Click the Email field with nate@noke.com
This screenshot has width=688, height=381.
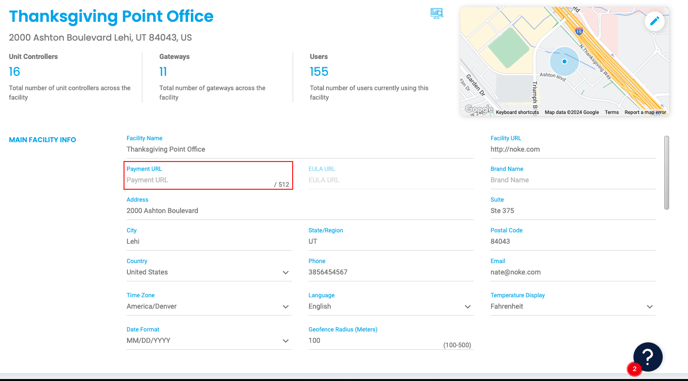click(x=573, y=272)
